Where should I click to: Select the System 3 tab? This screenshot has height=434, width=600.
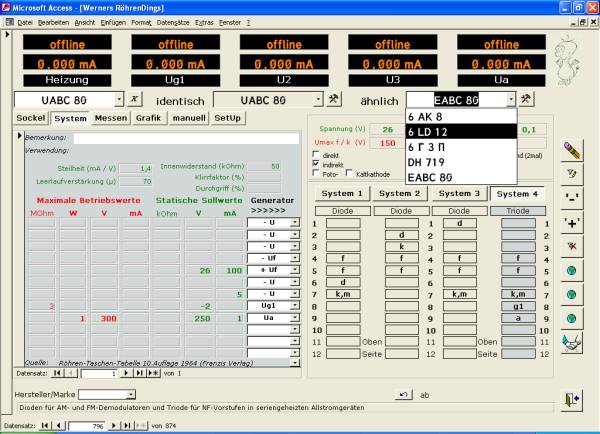(x=459, y=194)
